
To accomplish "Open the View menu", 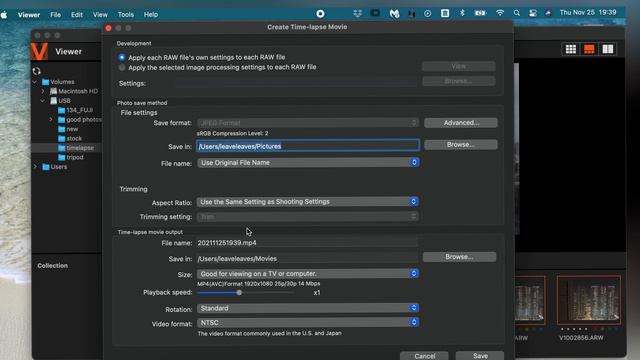I will pyautogui.click(x=100, y=14).
